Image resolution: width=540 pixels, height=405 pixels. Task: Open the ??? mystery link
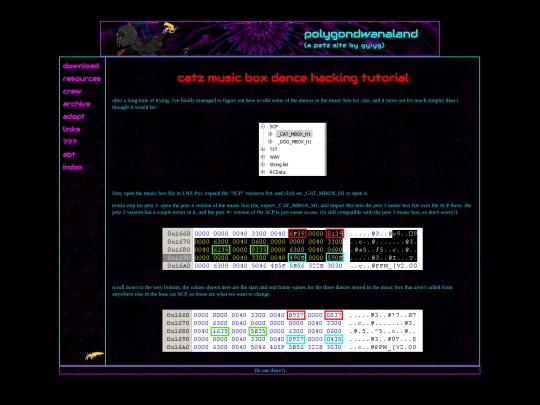pyautogui.click(x=70, y=142)
